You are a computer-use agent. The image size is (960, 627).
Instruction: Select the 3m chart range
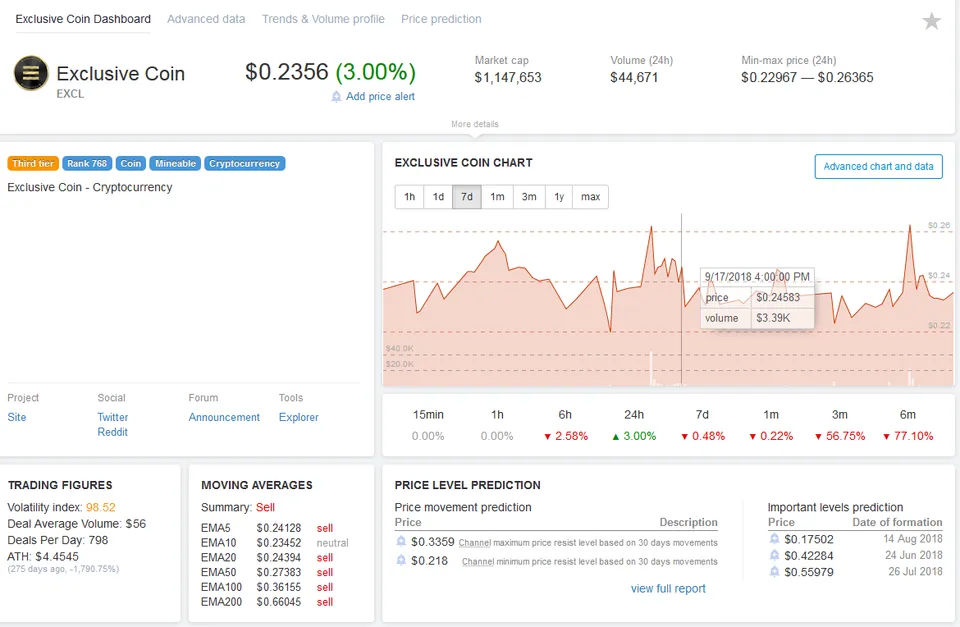[529, 197]
